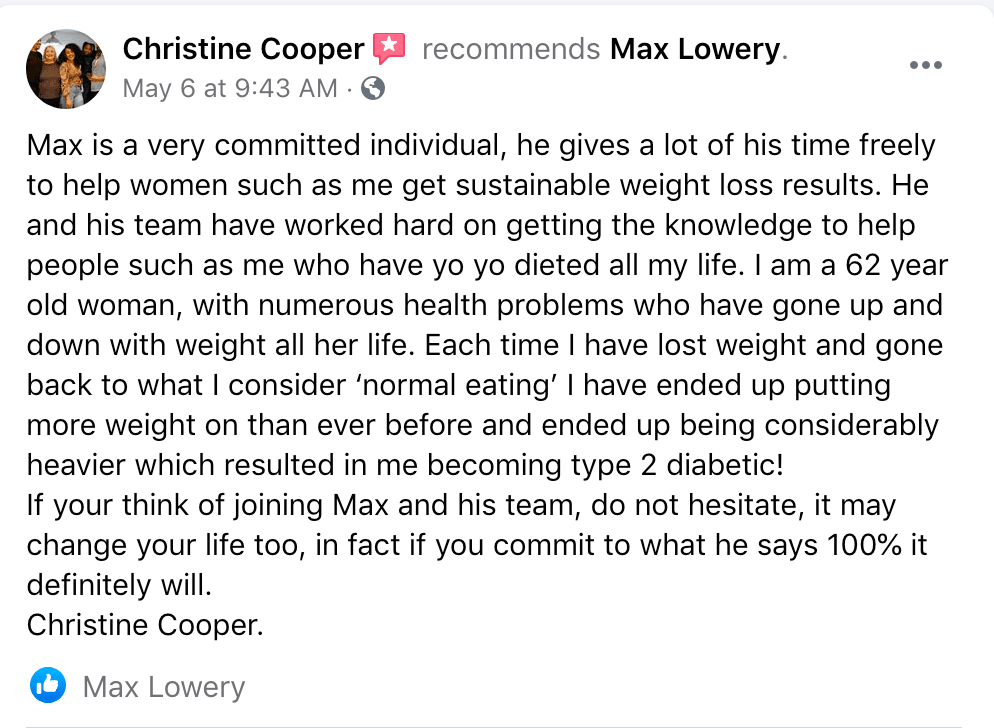This screenshot has width=994, height=728.
Task: Click the pink star recommendation badge
Action: coord(389,48)
